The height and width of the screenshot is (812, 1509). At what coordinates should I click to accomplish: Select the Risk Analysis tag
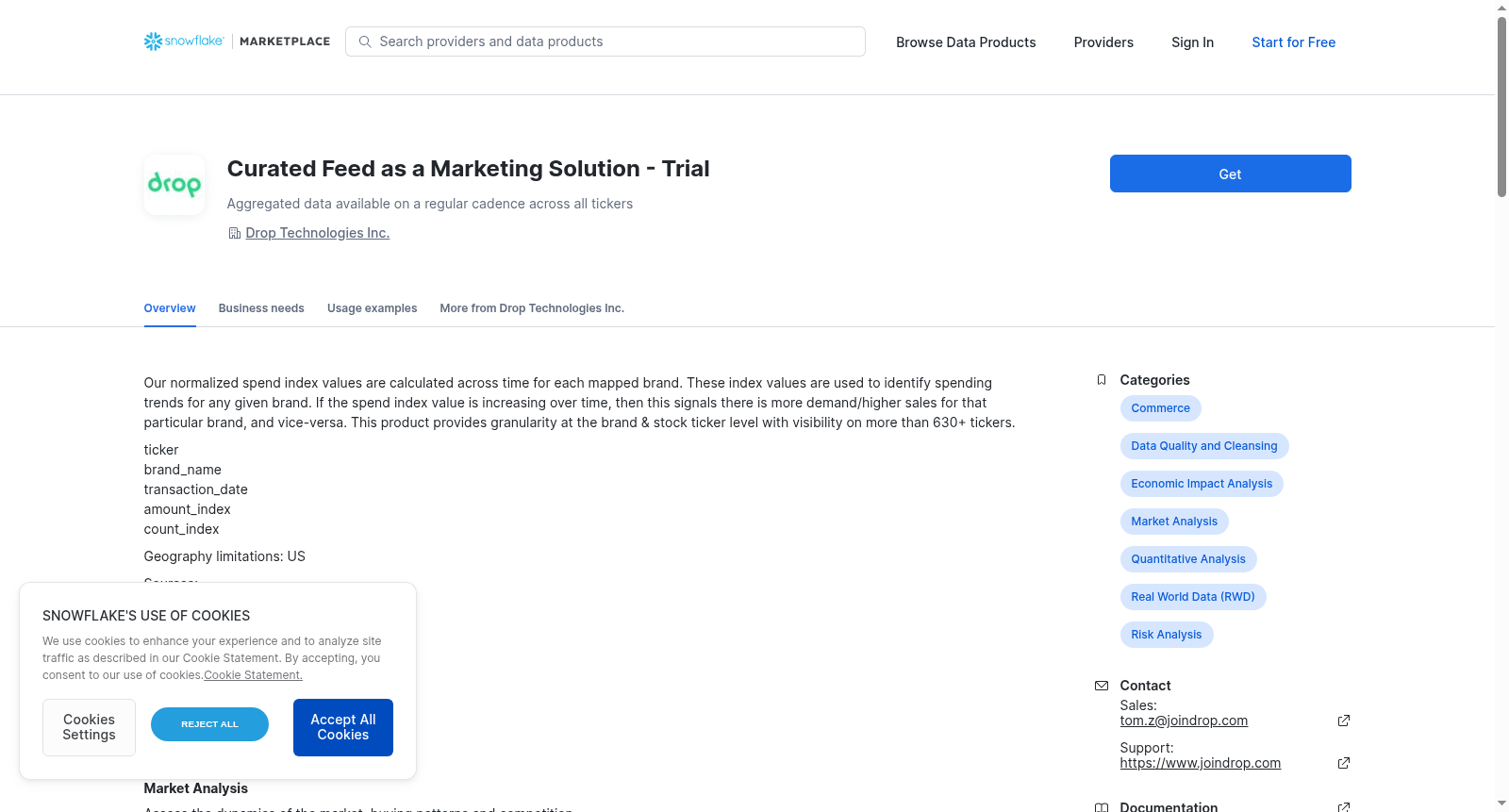1167,635
